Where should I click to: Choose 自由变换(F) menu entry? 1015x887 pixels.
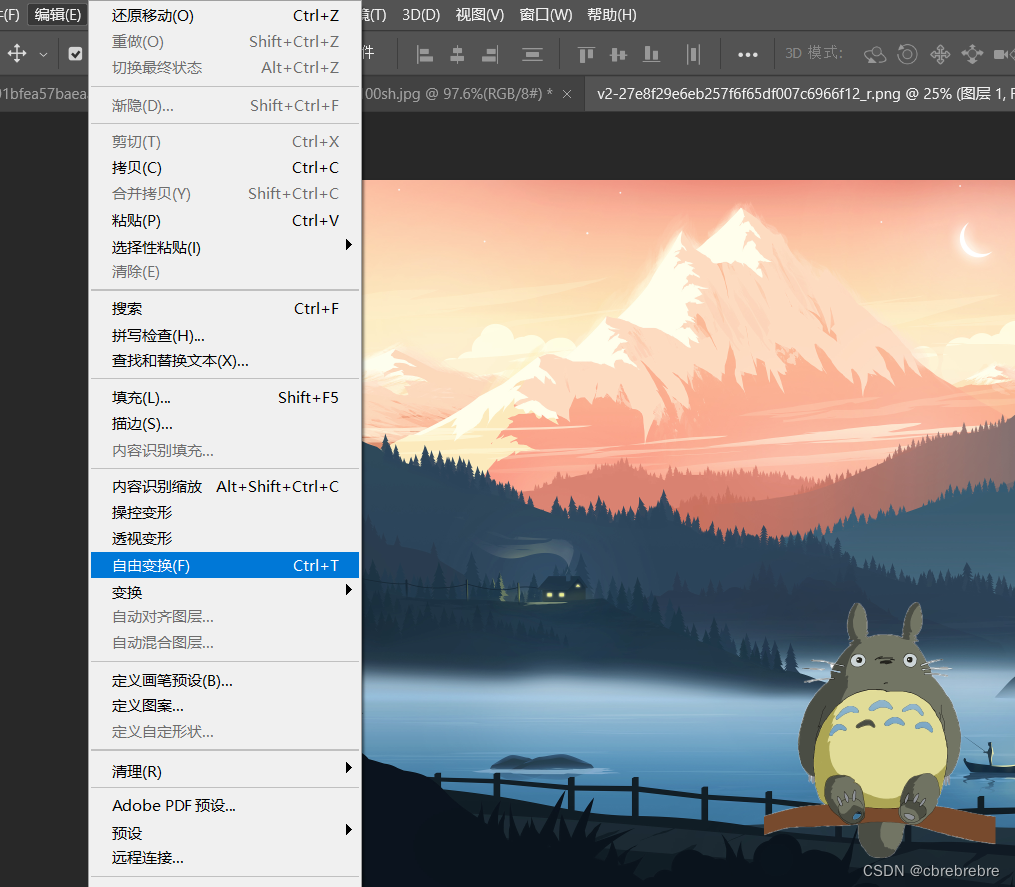(x=225, y=565)
